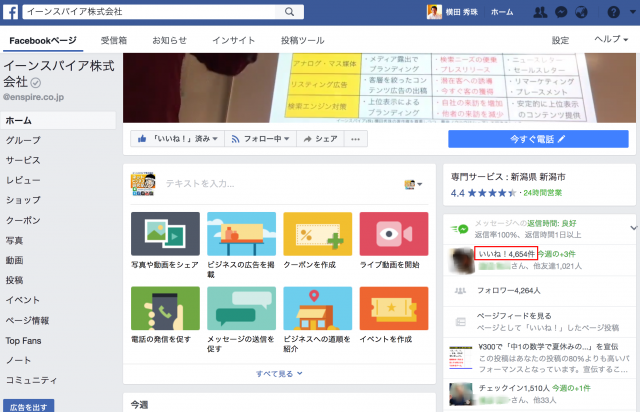This screenshot has width=640, height=412.
Task: Open コミュニティ in the left sidebar
Action: [31, 380]
